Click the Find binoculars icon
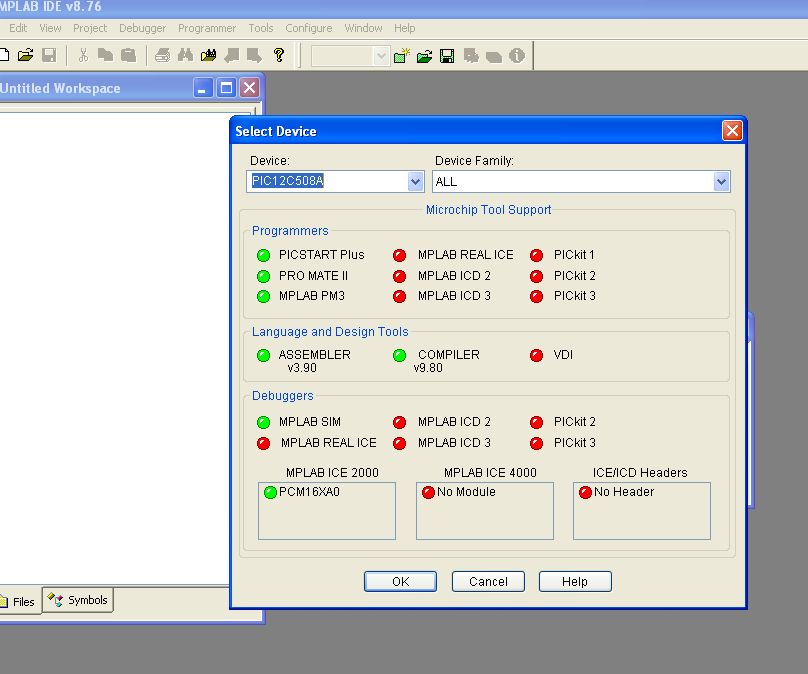808x674 pixels. pos(186,55)
